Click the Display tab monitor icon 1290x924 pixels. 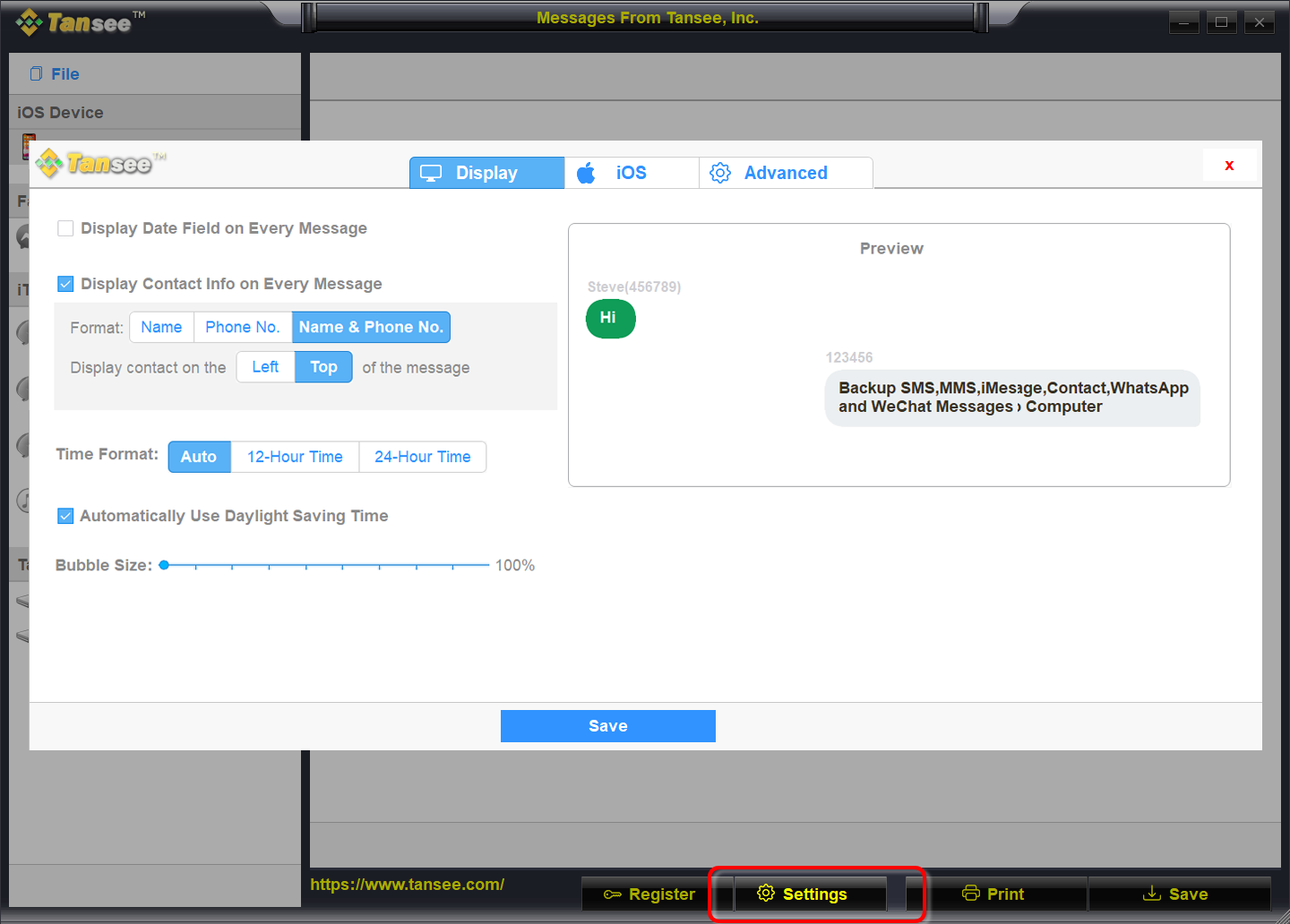[431, 173]
